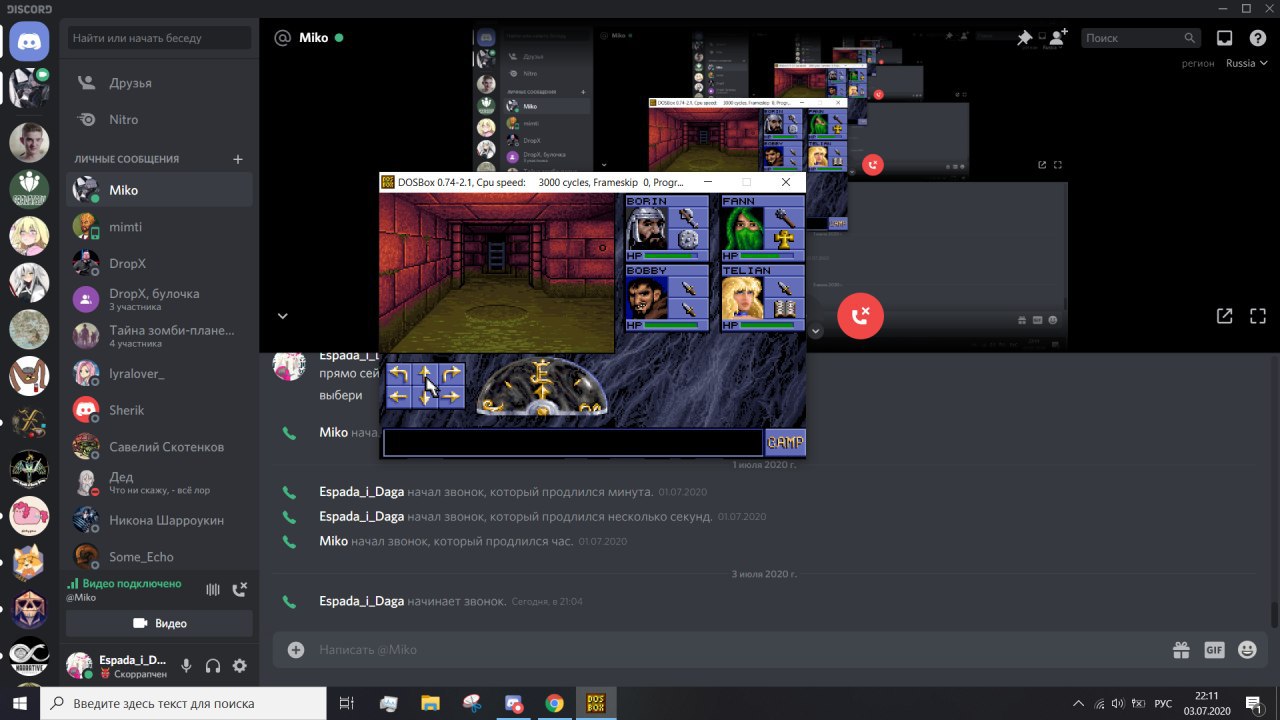Add friends to this DM
The image size is (1280, 720).
pos(1059,38)
